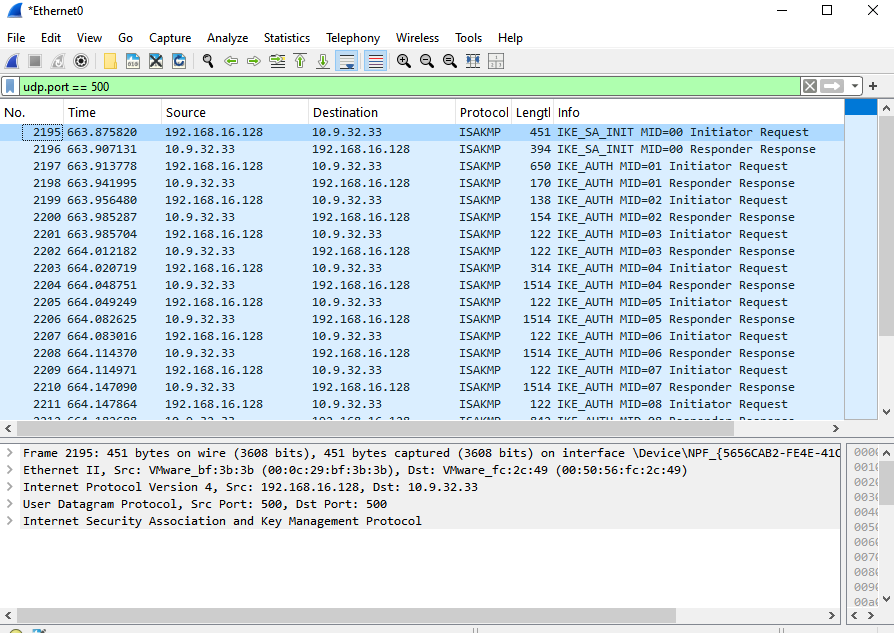Open the Analyze menu

pos(227,38)
